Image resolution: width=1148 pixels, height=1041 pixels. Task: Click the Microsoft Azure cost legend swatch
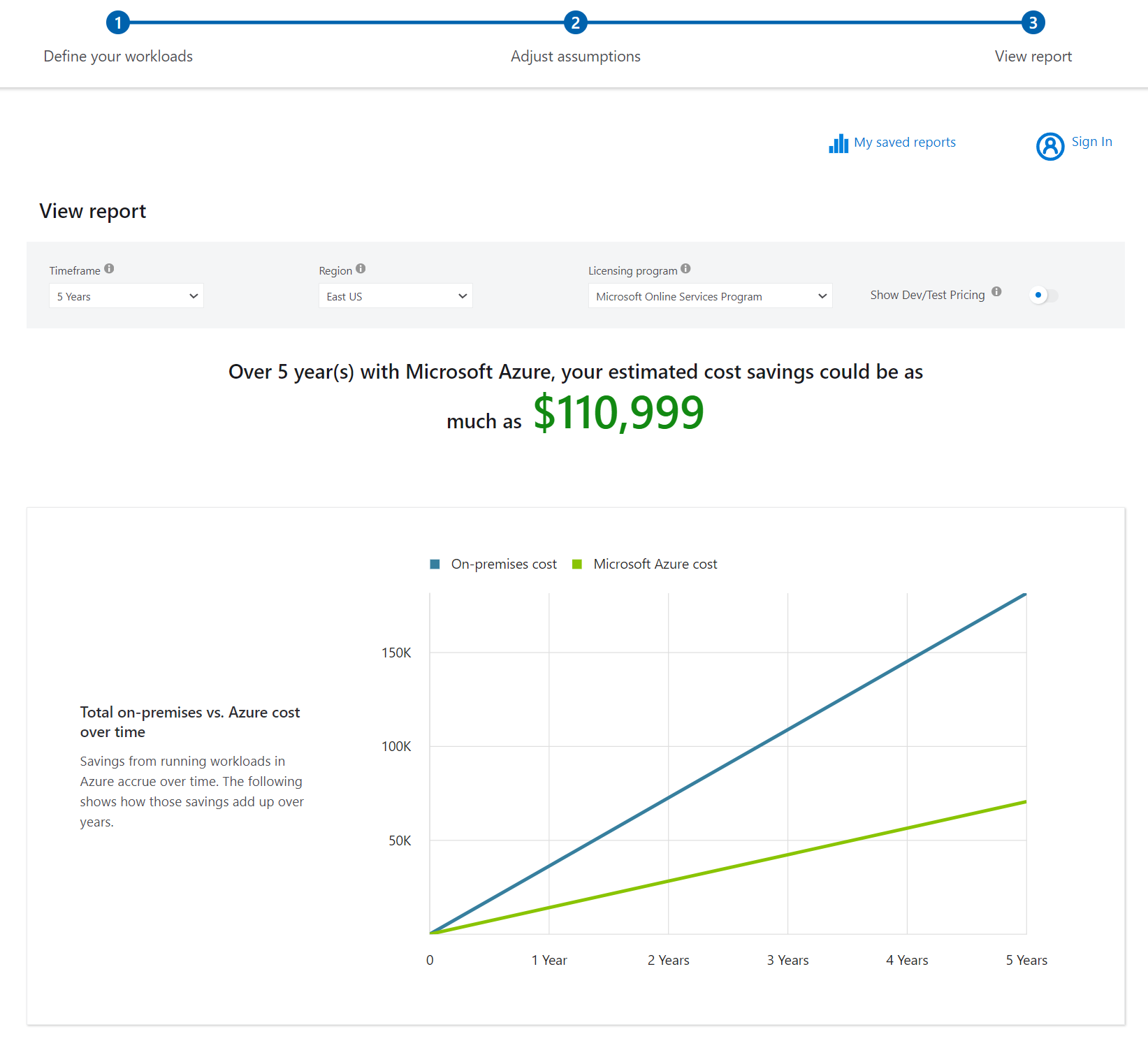coord(576,564)
